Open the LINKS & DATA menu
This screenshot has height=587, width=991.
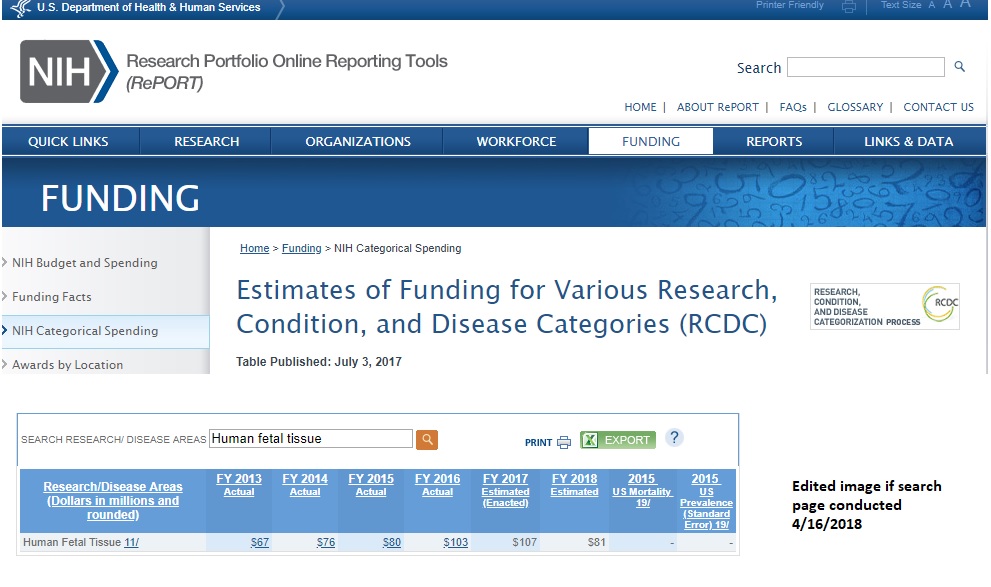[909, 142]
